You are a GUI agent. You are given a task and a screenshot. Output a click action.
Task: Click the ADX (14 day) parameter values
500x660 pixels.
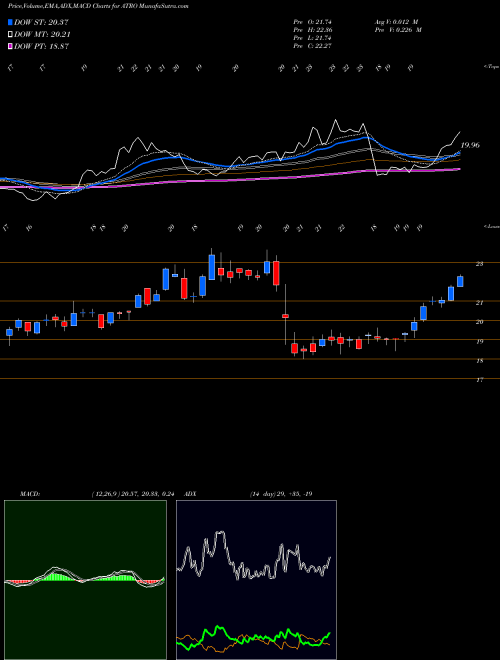[x=281, y=494]
